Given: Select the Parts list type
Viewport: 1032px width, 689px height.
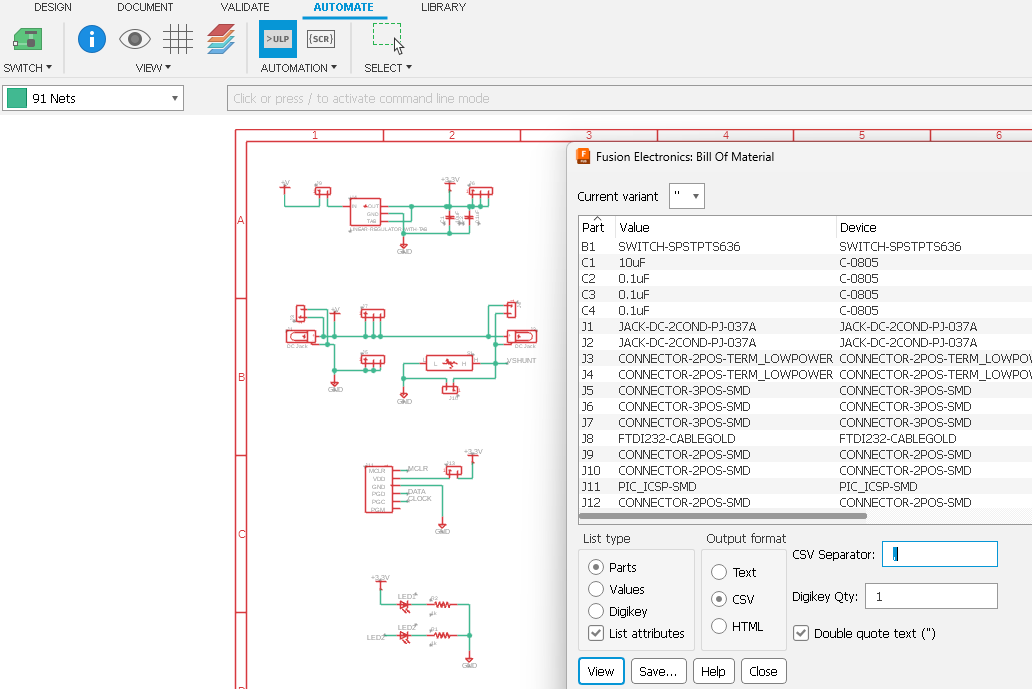Looking at the screenshot, I should [613, 567].
